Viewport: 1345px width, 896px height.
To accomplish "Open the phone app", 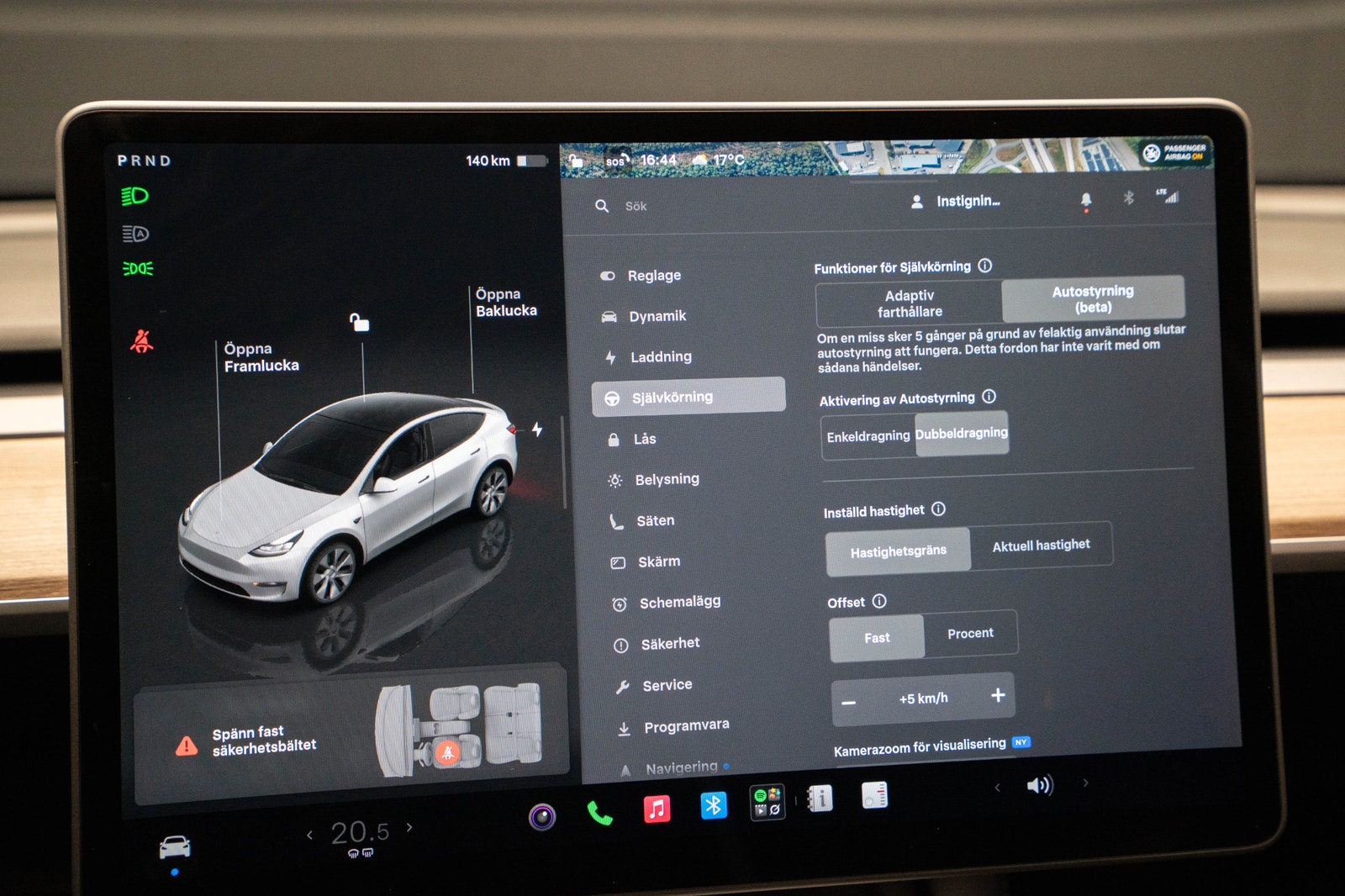I will 599,812.
